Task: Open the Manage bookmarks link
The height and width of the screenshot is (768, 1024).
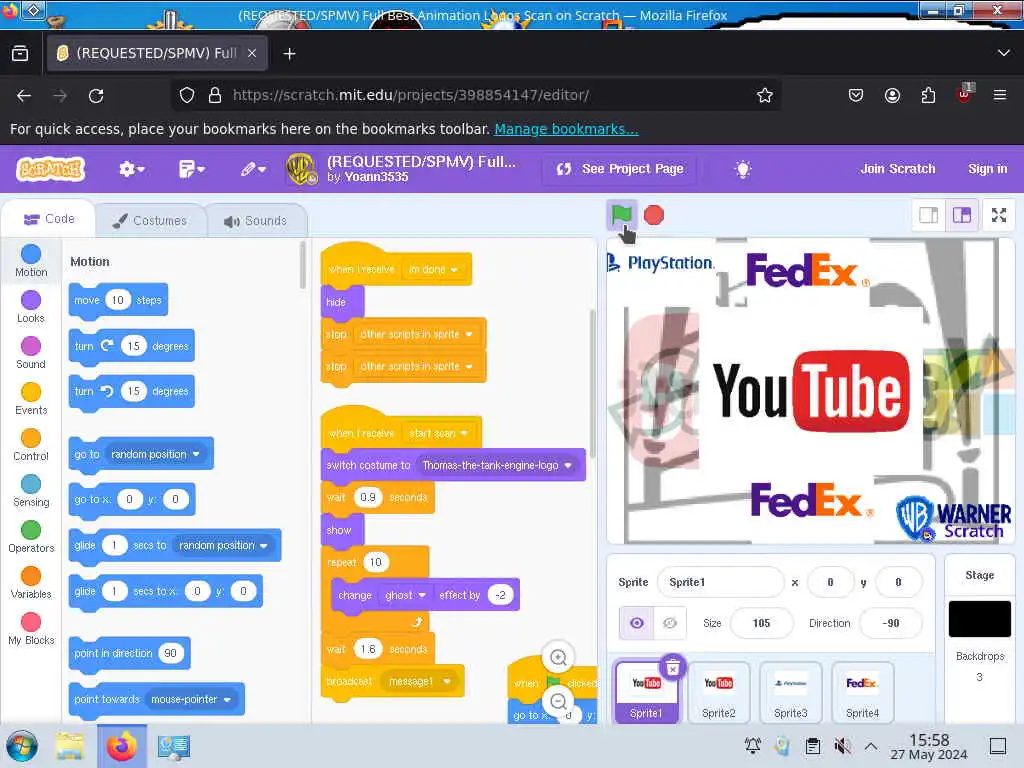Action: coord(566,129)
